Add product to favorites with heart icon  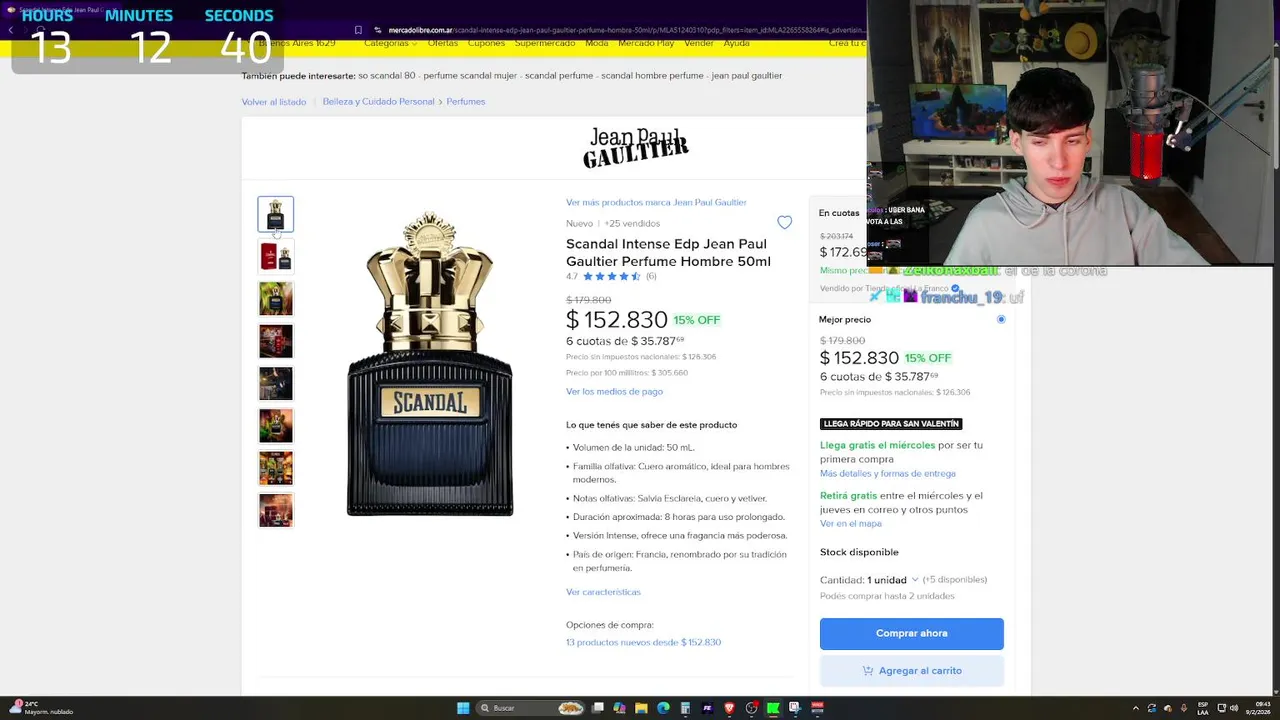point(785,222)
